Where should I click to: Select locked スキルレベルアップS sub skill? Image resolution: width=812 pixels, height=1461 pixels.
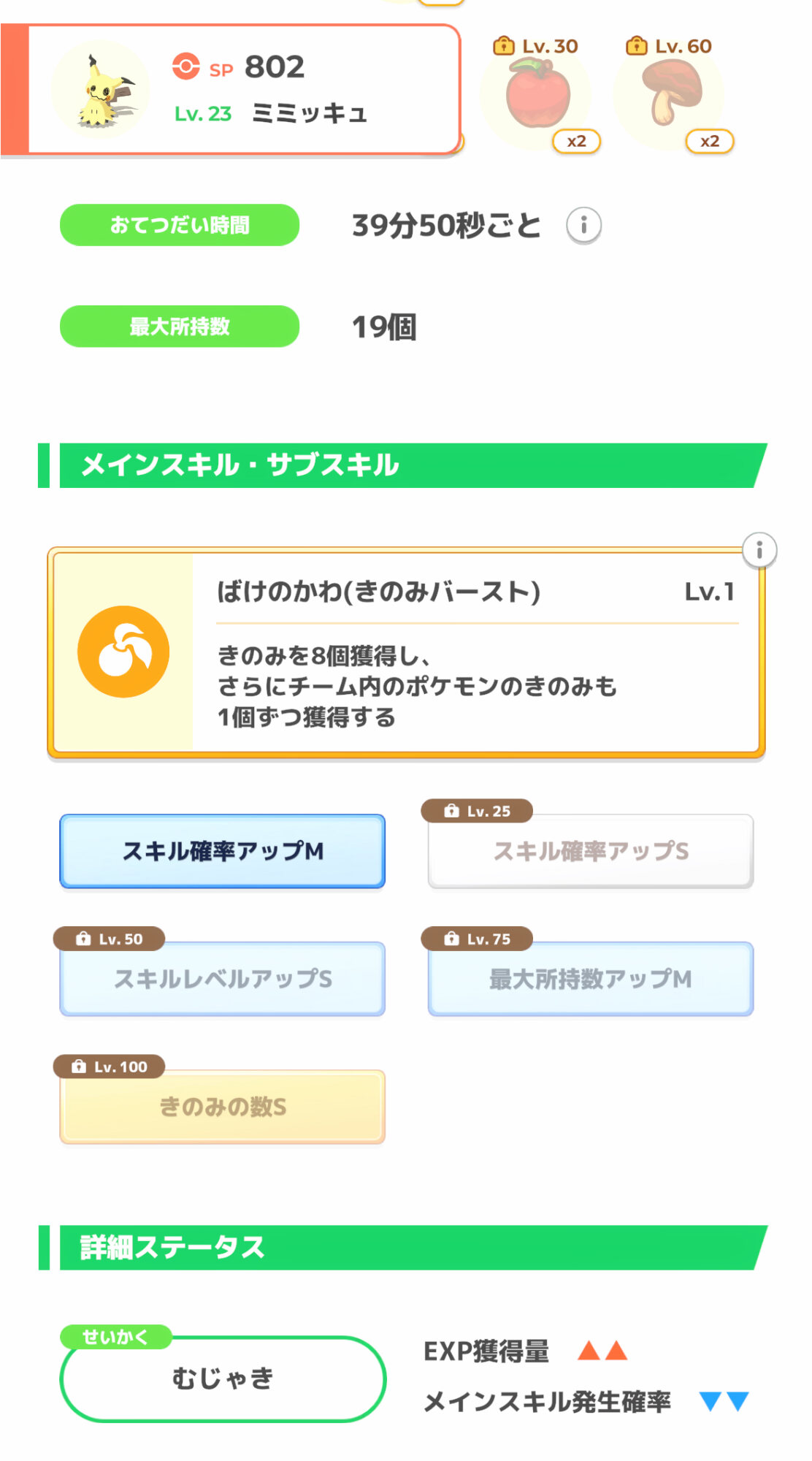point(222,979)
